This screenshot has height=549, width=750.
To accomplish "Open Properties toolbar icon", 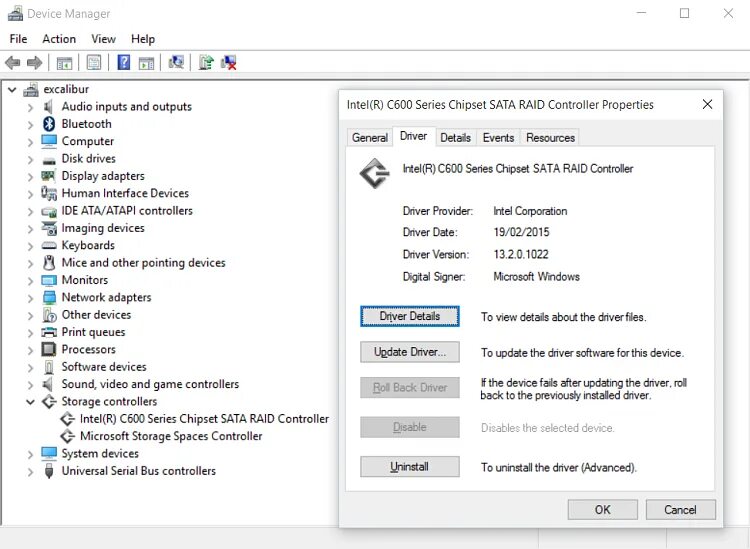I will tap(94, 63).
